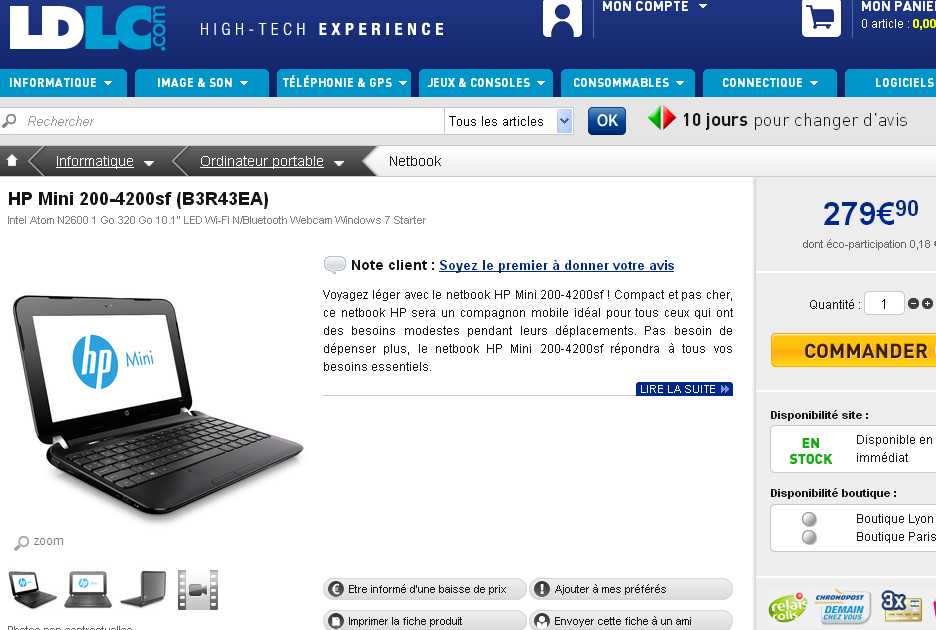Decrease quantity with the minus icon
The image size is (936, 630).
coord(913,303)
